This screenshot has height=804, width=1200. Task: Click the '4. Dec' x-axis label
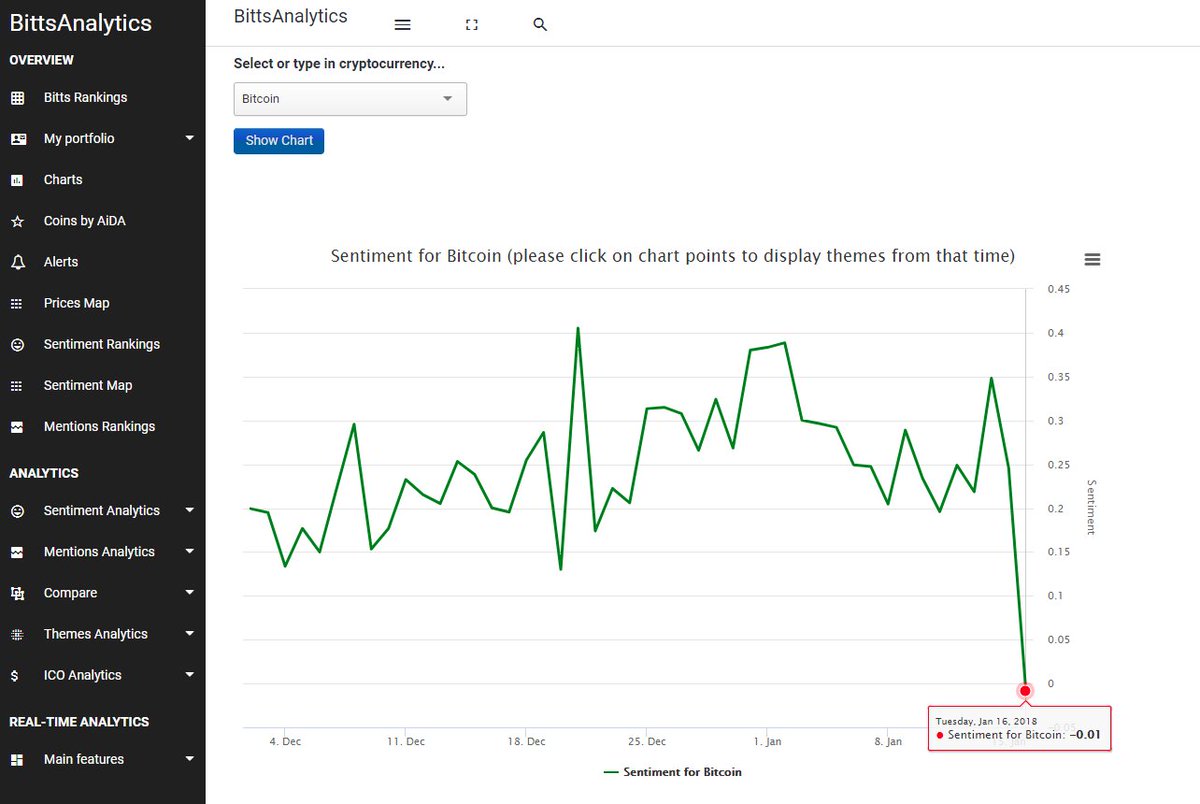[x=285, y=742]
